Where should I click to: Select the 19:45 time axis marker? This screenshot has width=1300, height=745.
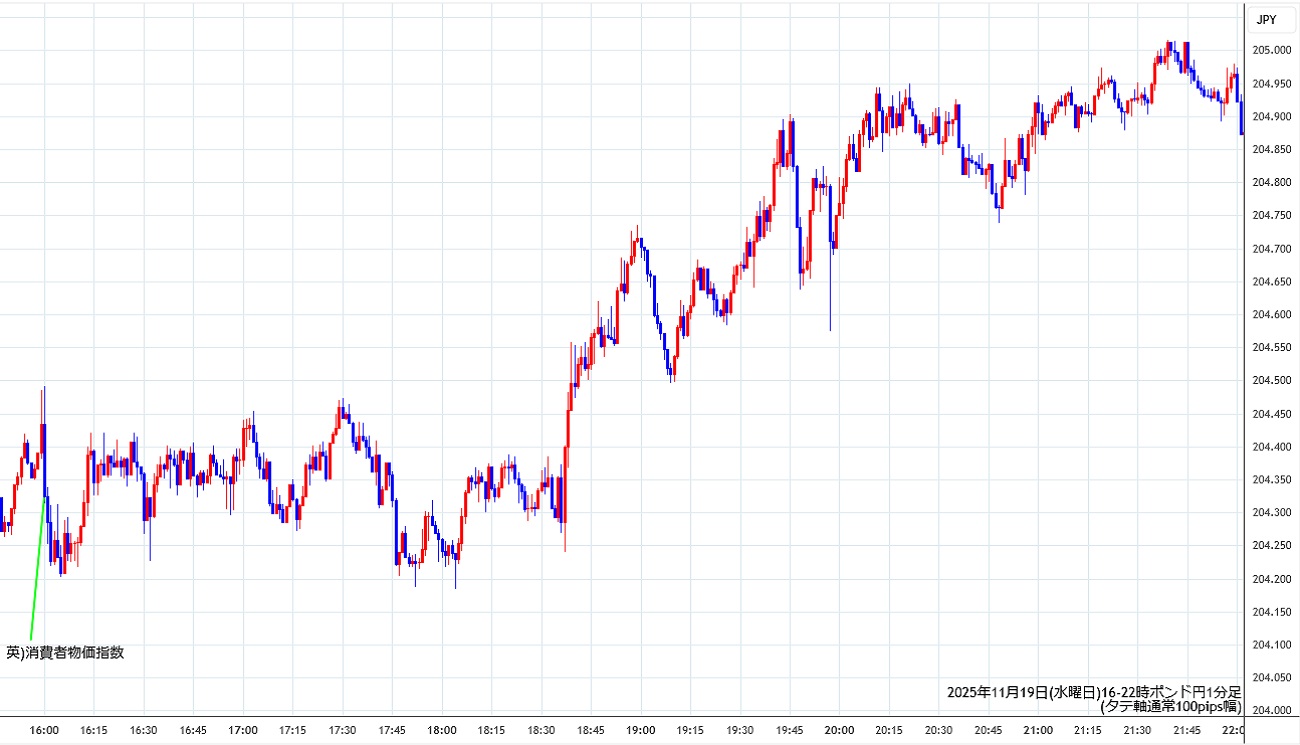click(789, 730)
